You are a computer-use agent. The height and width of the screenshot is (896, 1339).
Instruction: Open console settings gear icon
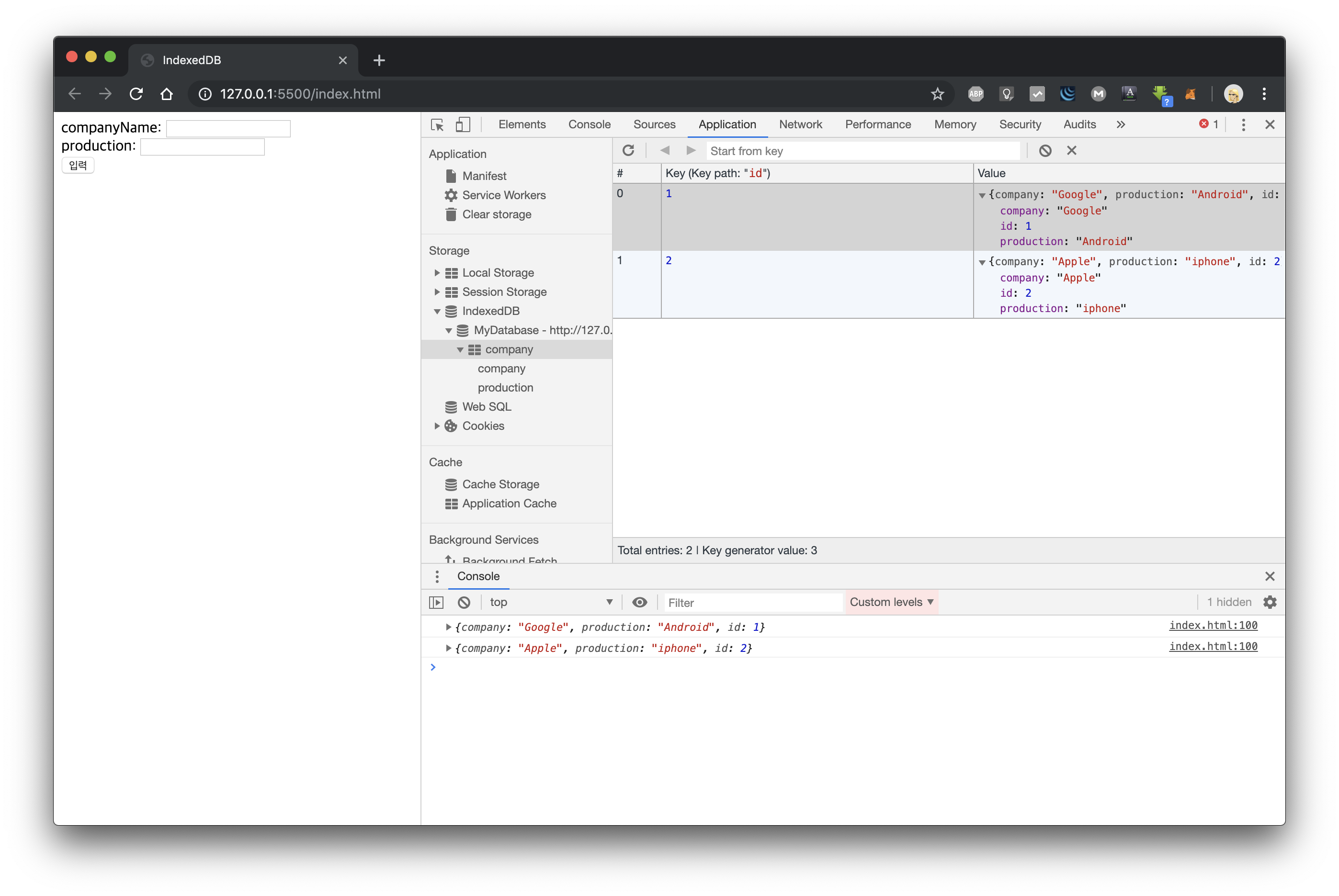coord(1270,602)
